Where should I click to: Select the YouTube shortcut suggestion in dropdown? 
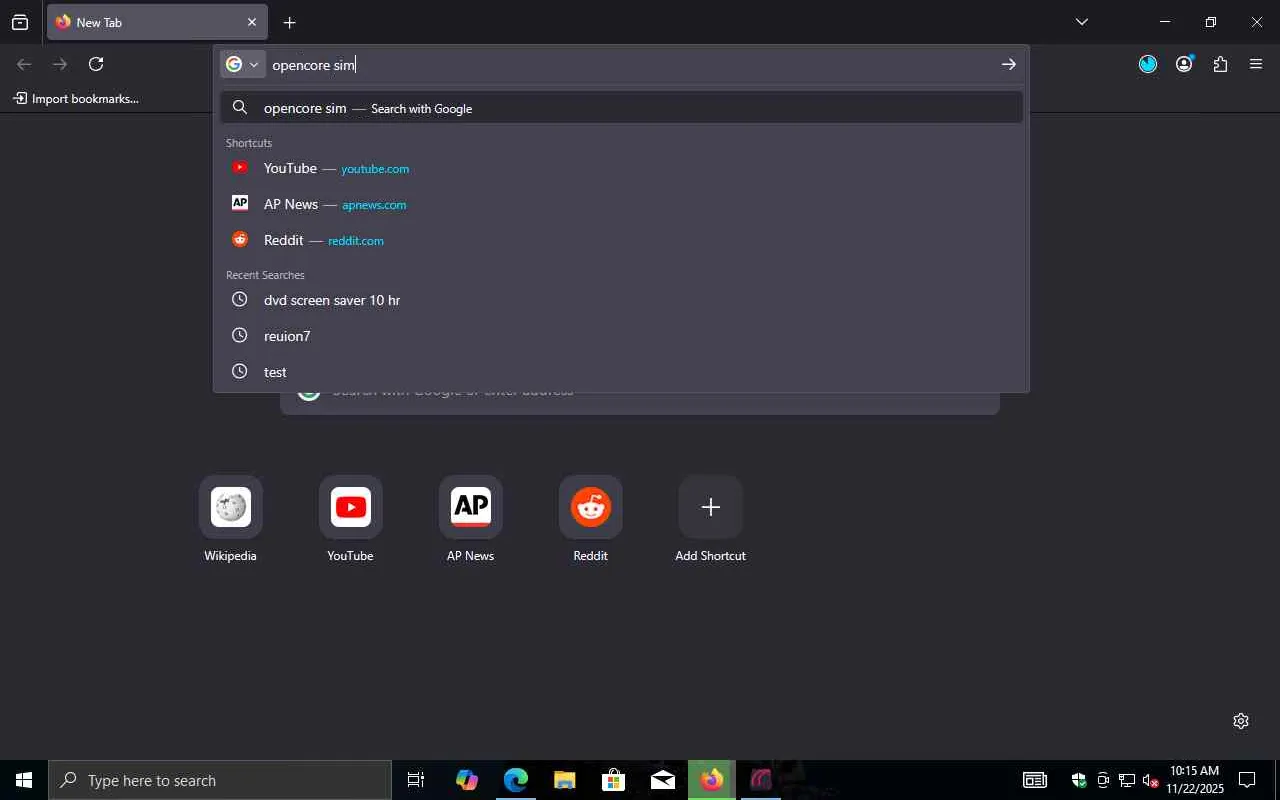coord(621,168)
